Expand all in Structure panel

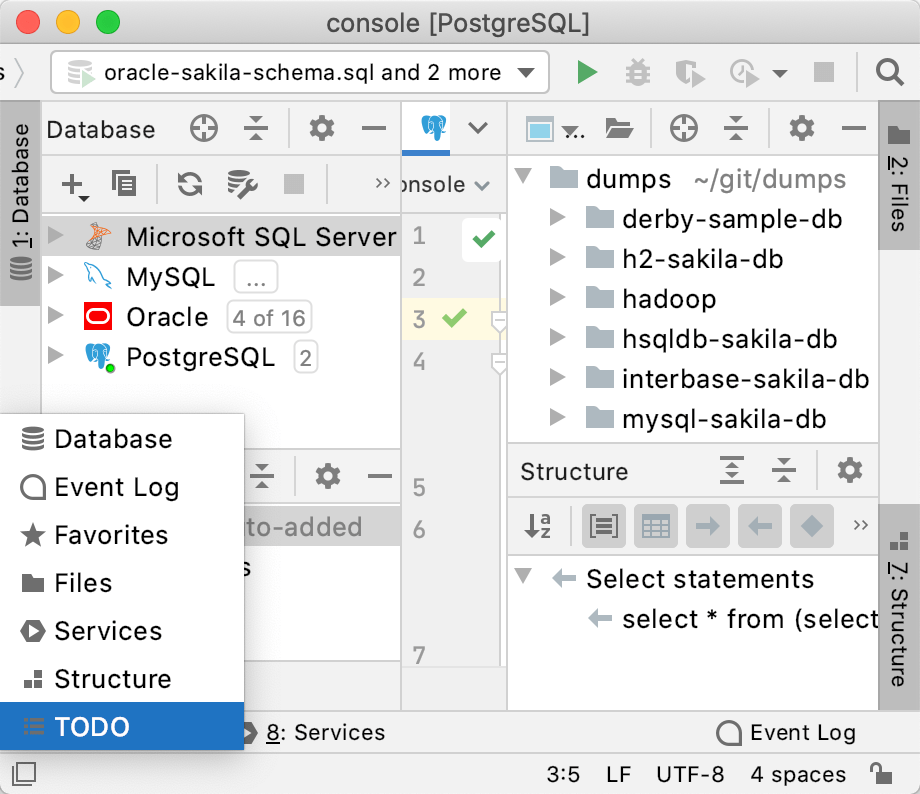point(732,470)
